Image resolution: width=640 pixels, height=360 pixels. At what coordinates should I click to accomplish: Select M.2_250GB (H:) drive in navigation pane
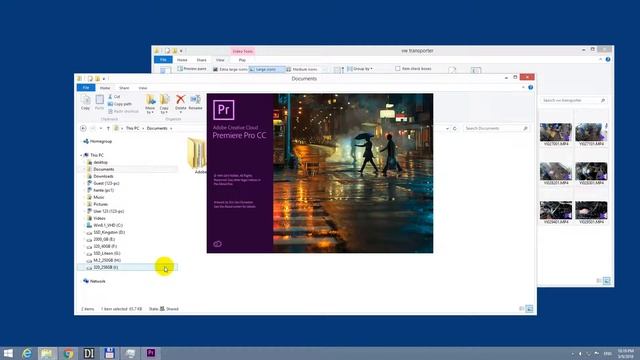tap(104, 260)
